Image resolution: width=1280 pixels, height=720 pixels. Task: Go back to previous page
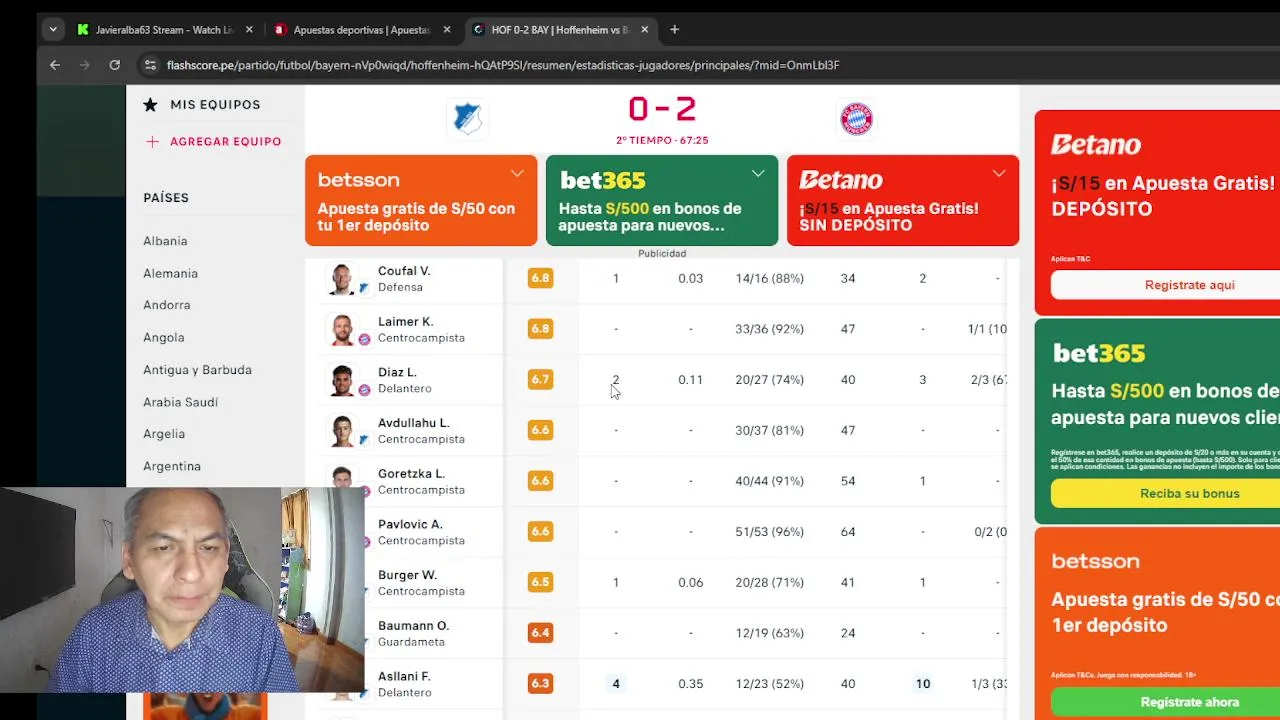[x=55, y=65]
